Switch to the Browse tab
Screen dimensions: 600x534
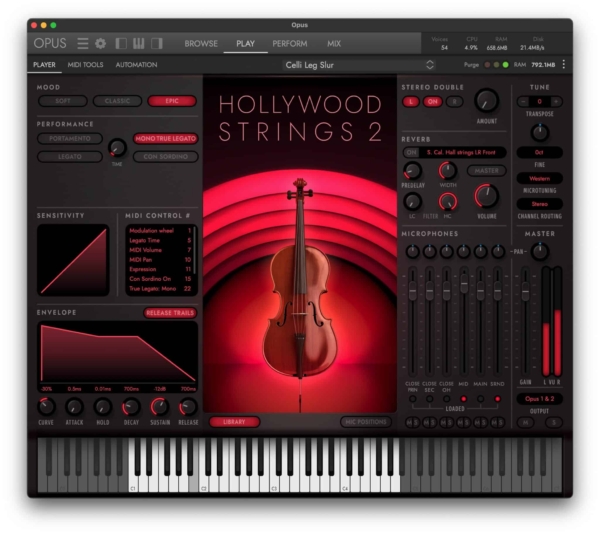click(201, 44)
